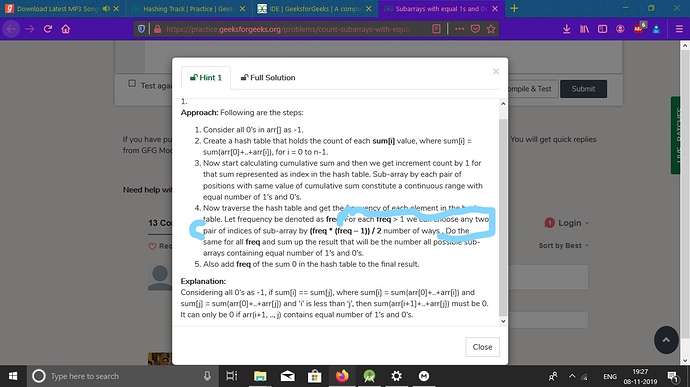
Task: Switch to IDE GeeksforGeeks tab
Action: click(314, 8)
